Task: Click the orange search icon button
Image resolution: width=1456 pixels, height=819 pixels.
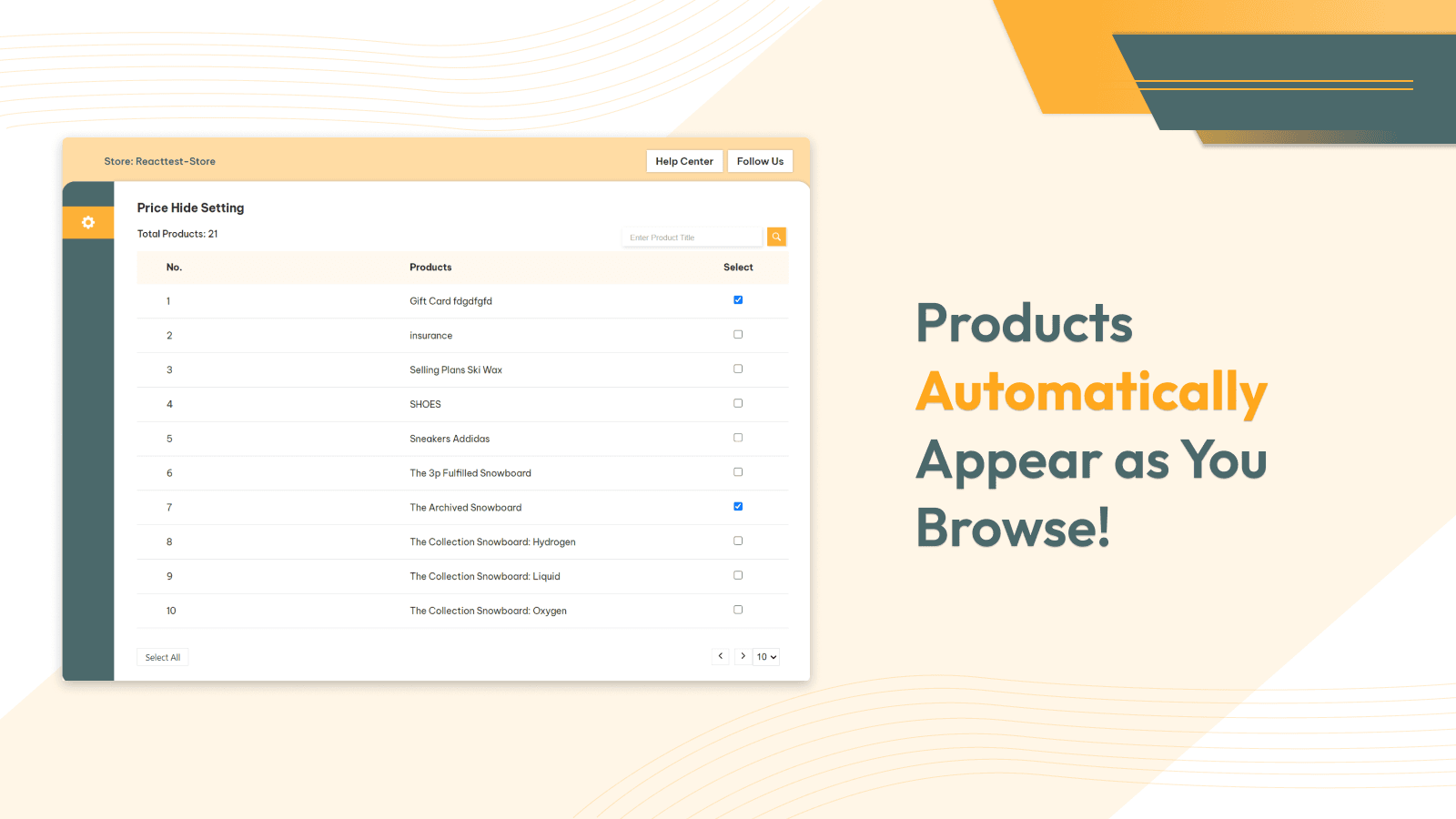Action: (776, 237)
